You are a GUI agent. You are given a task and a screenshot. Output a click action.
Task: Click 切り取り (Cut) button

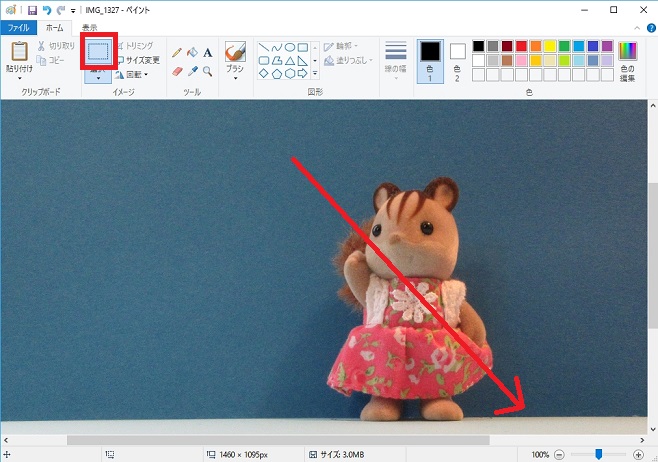pyautogui.click(x=56, y=46)
